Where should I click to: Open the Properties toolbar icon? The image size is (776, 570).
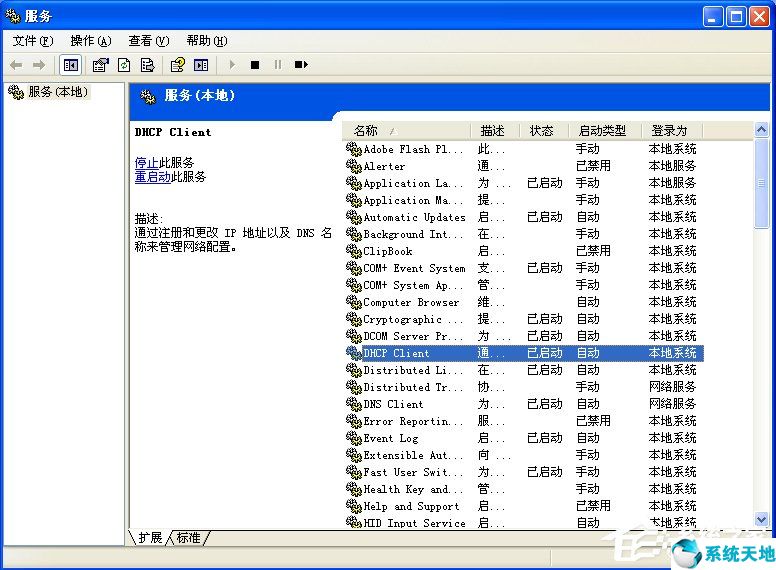coord(100,65)
